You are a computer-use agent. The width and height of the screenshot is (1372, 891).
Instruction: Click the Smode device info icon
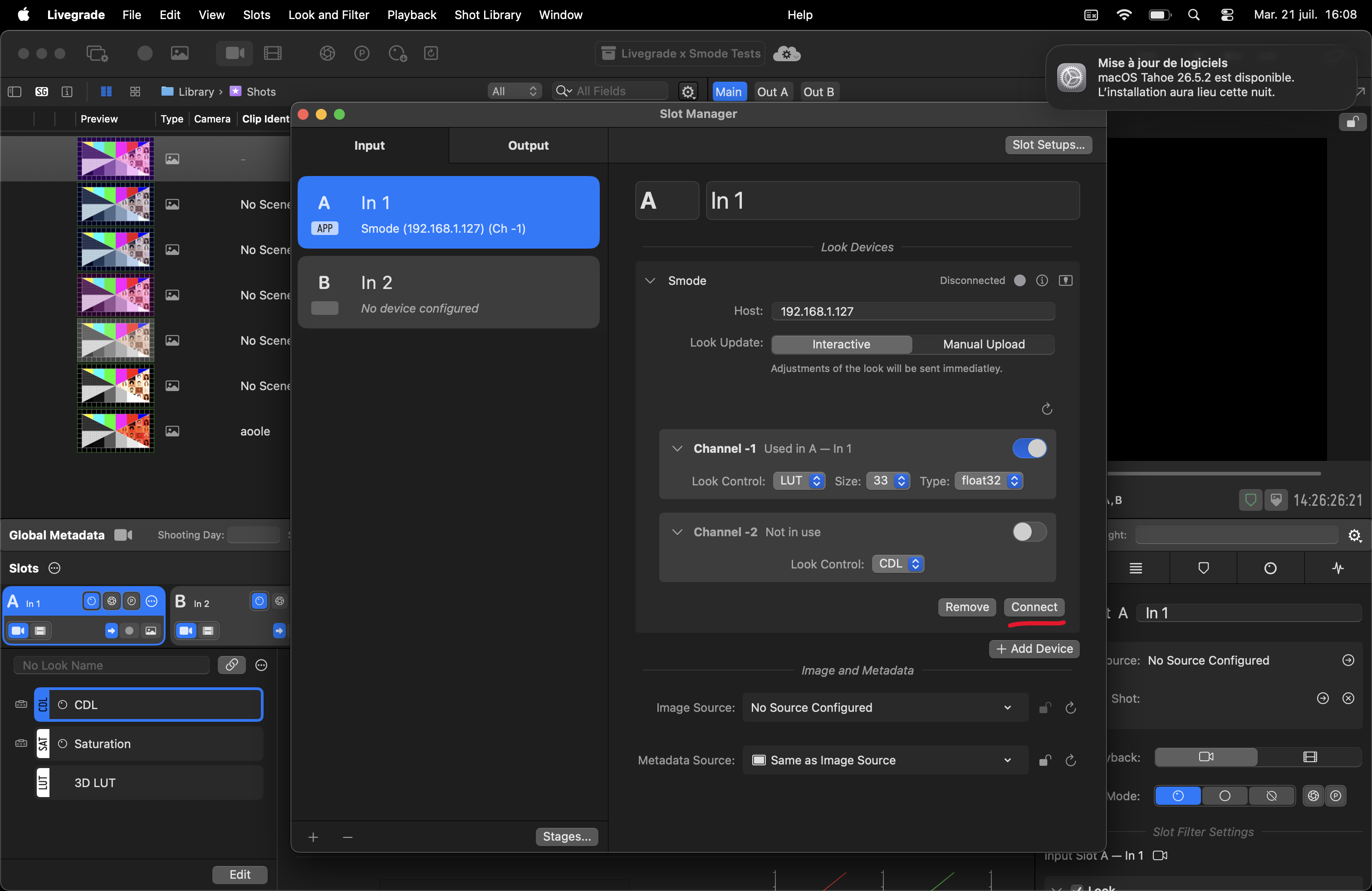(x=1042, y=281)
